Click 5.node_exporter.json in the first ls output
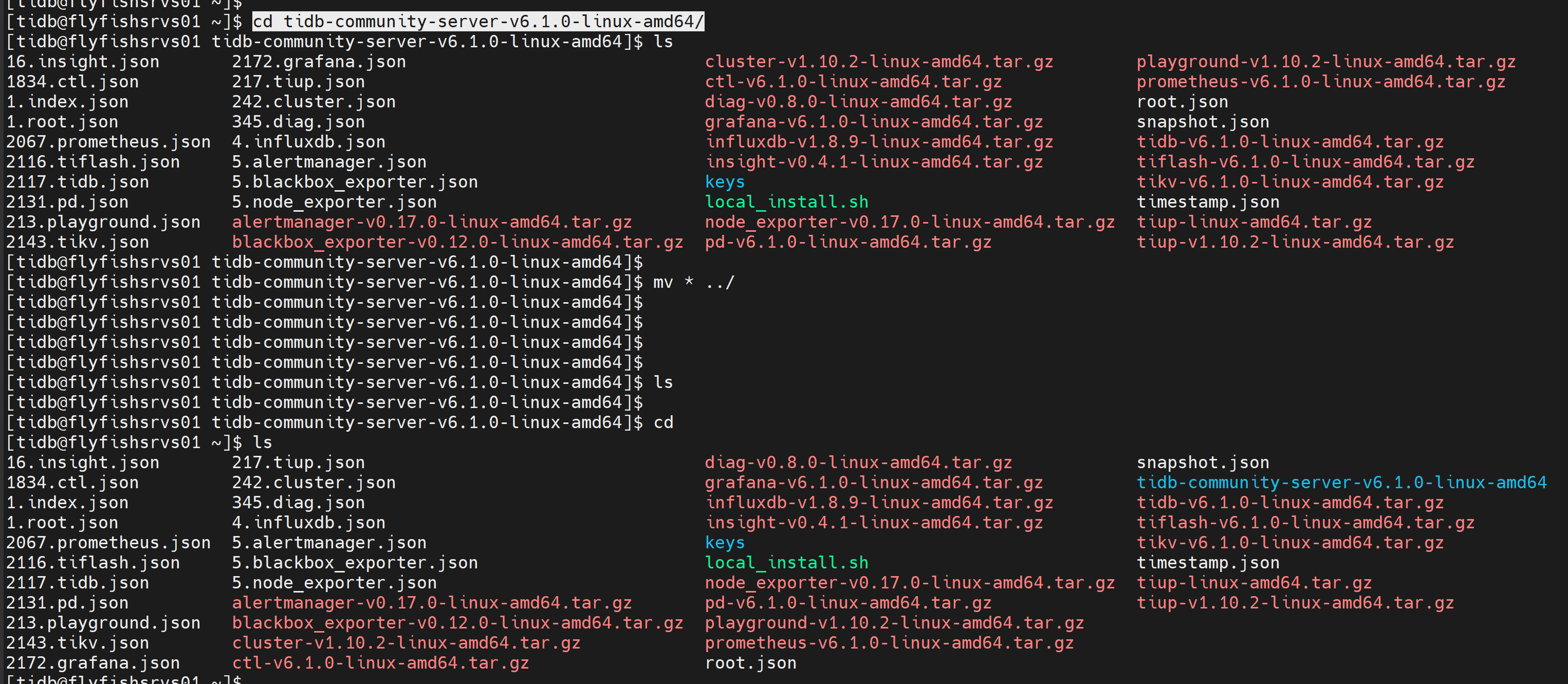The height and width of the screenshot is (684, 1568). click(x=334, y=202)
